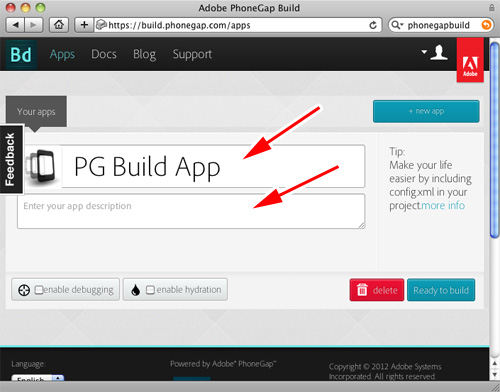500x392 pixels.
Task: Click the lock icon in title bar
Action: coord(492,7)
